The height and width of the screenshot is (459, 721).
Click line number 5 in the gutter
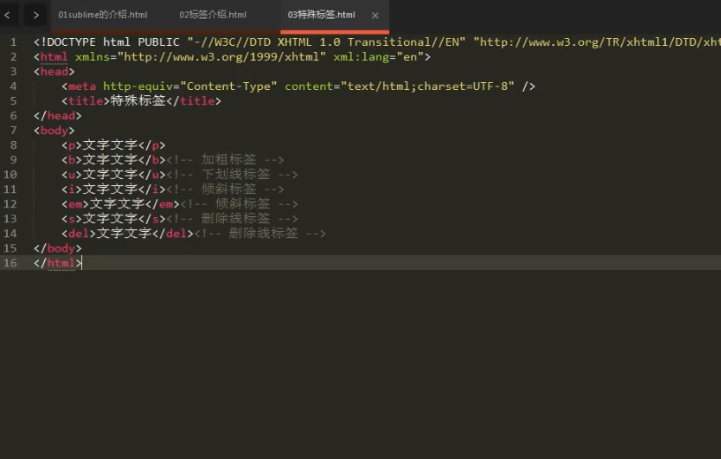[13, 101]
